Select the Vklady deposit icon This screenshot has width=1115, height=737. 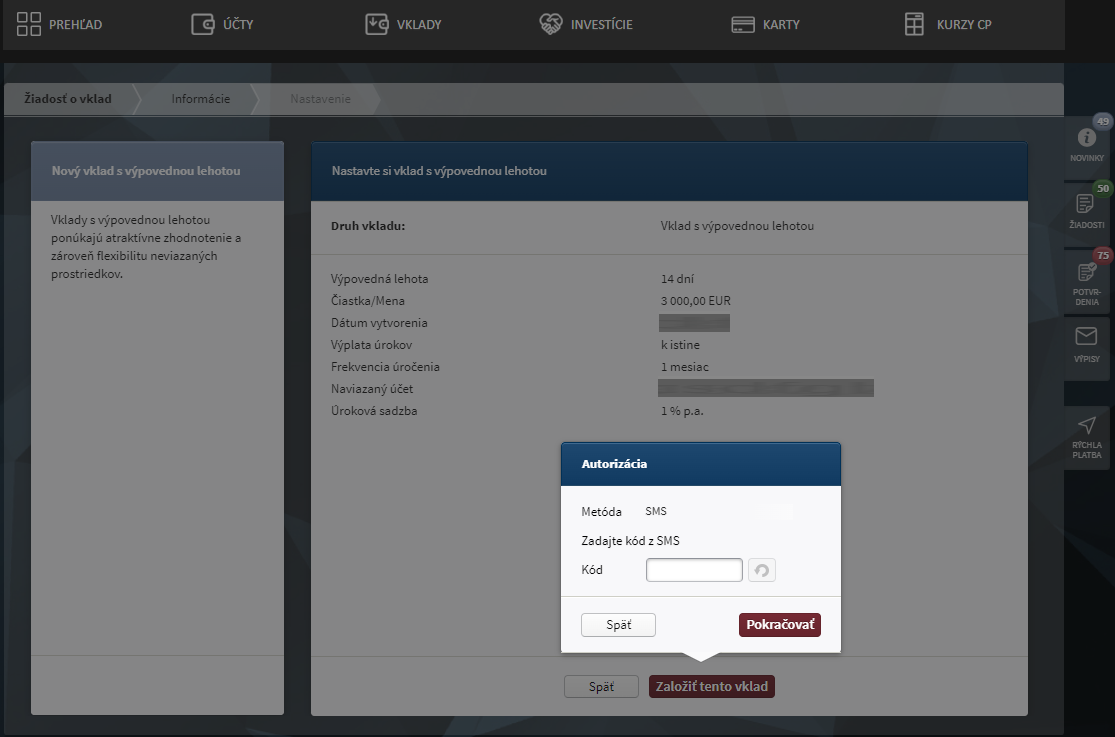(376, 24)
